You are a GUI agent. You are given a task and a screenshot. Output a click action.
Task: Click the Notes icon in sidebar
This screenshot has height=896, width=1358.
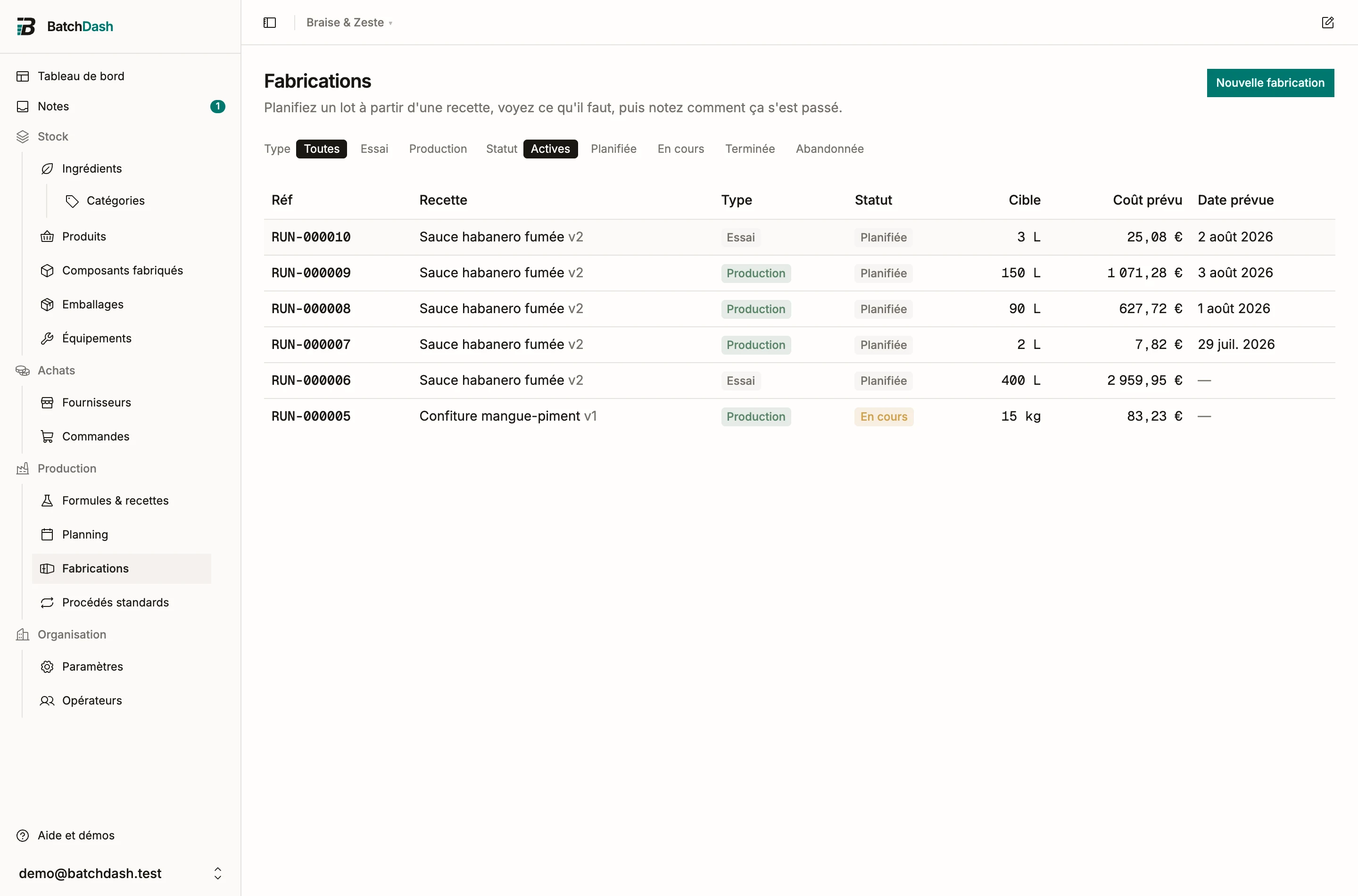pyautogui.click(x=23, y=106)
